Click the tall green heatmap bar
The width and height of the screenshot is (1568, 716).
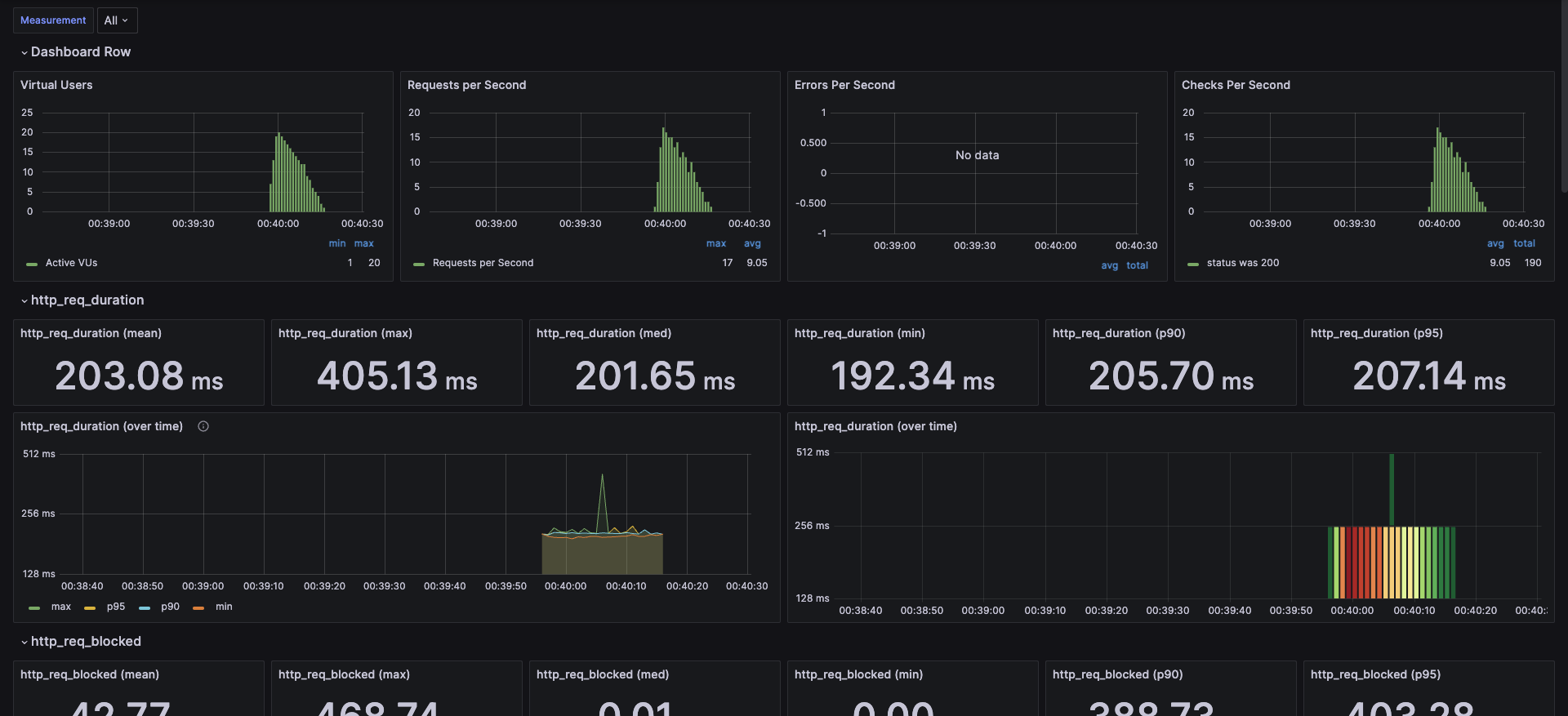(x=1392, y=490)
